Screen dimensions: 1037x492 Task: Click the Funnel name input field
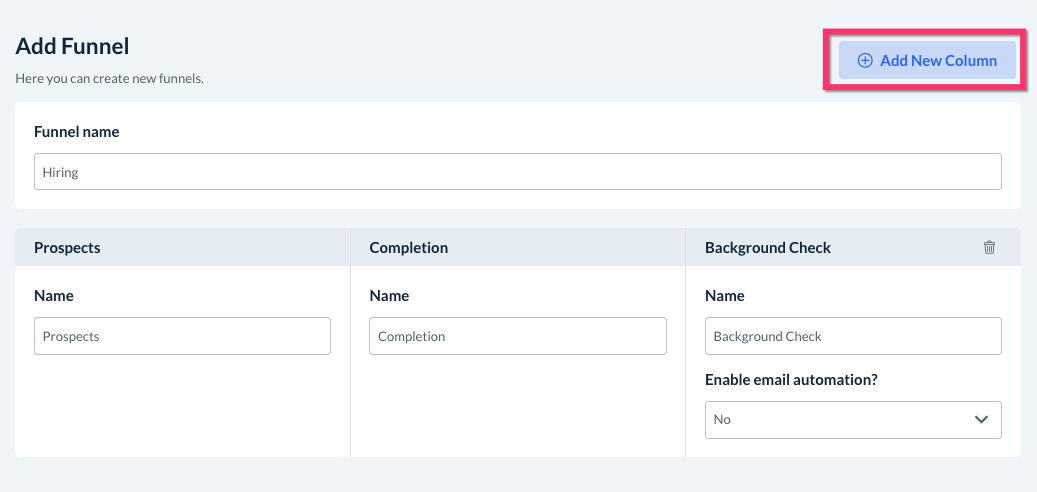tap(517, 172)
